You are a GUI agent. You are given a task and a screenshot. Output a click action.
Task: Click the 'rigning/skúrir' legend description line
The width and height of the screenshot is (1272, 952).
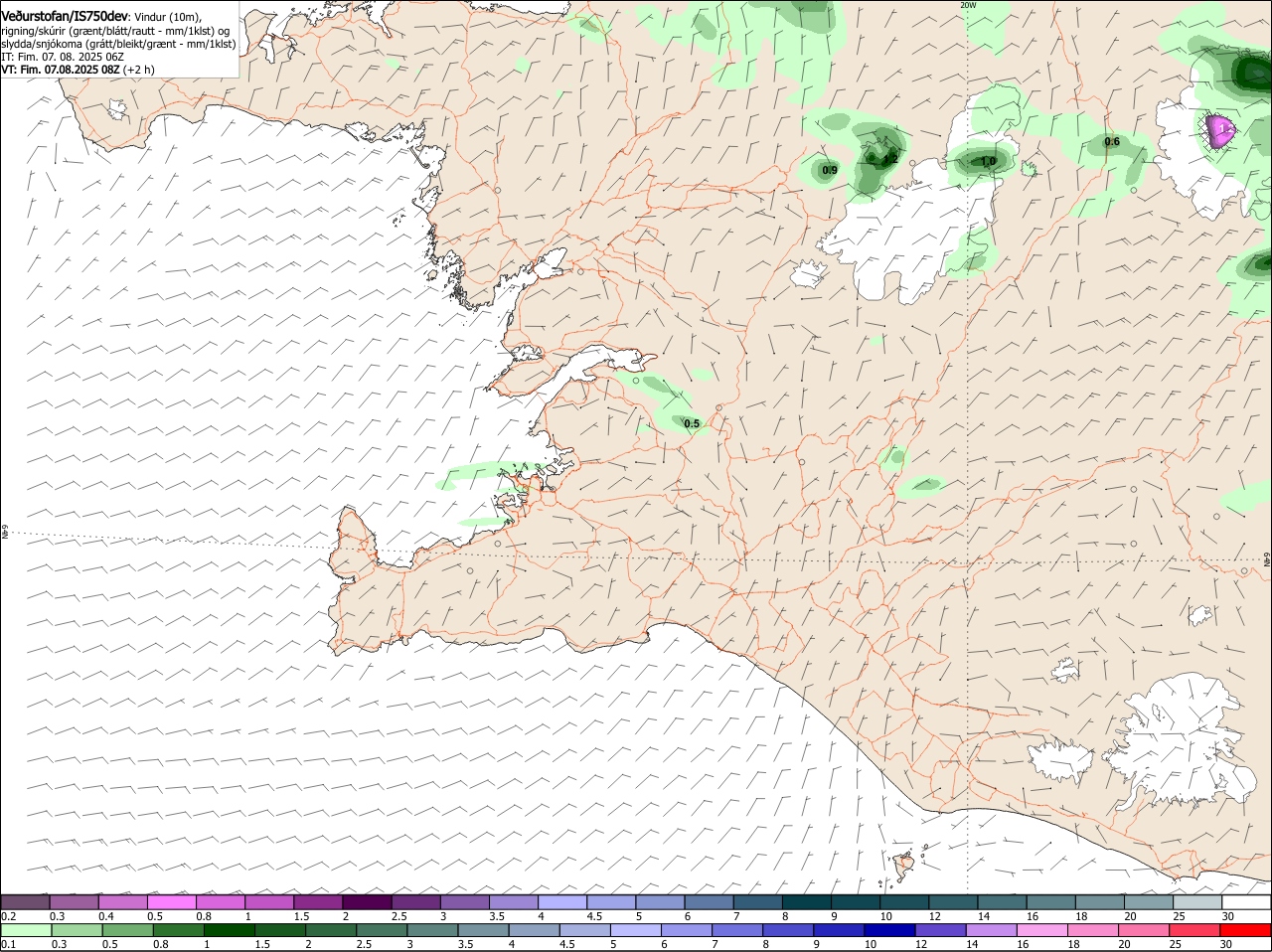coord(115,31)
